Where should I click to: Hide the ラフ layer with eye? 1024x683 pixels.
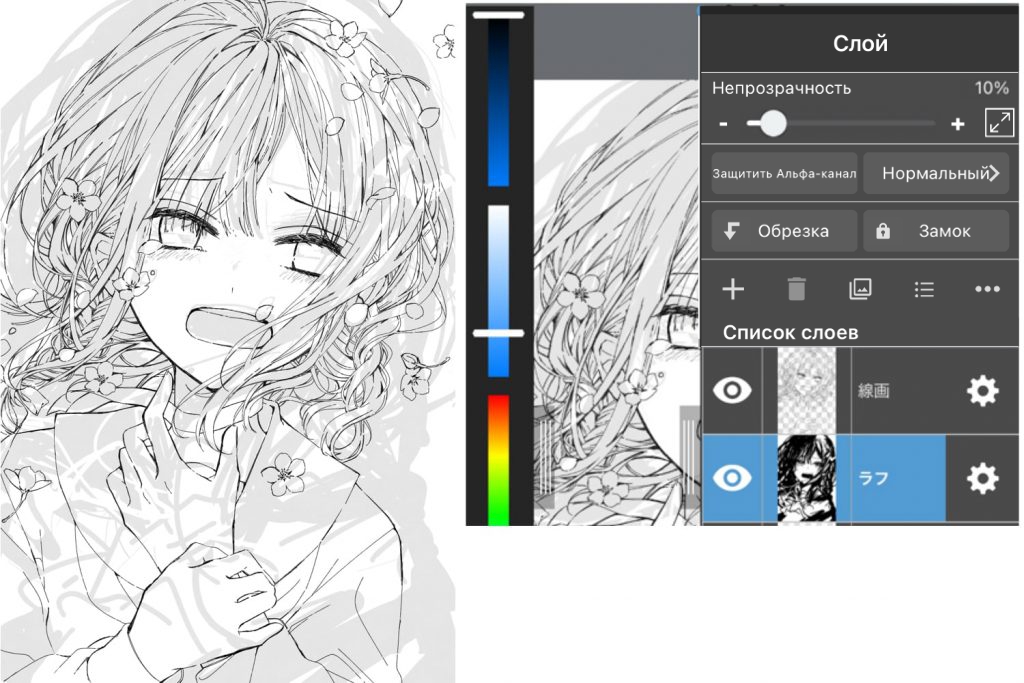coord(731,478)
